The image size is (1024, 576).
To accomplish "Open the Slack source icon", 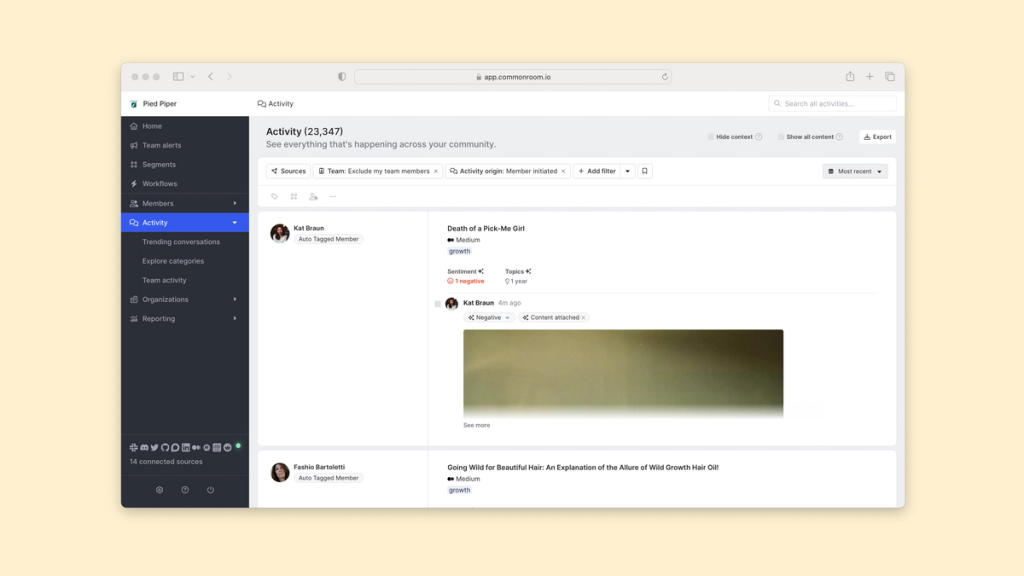I will pos(133,447).
